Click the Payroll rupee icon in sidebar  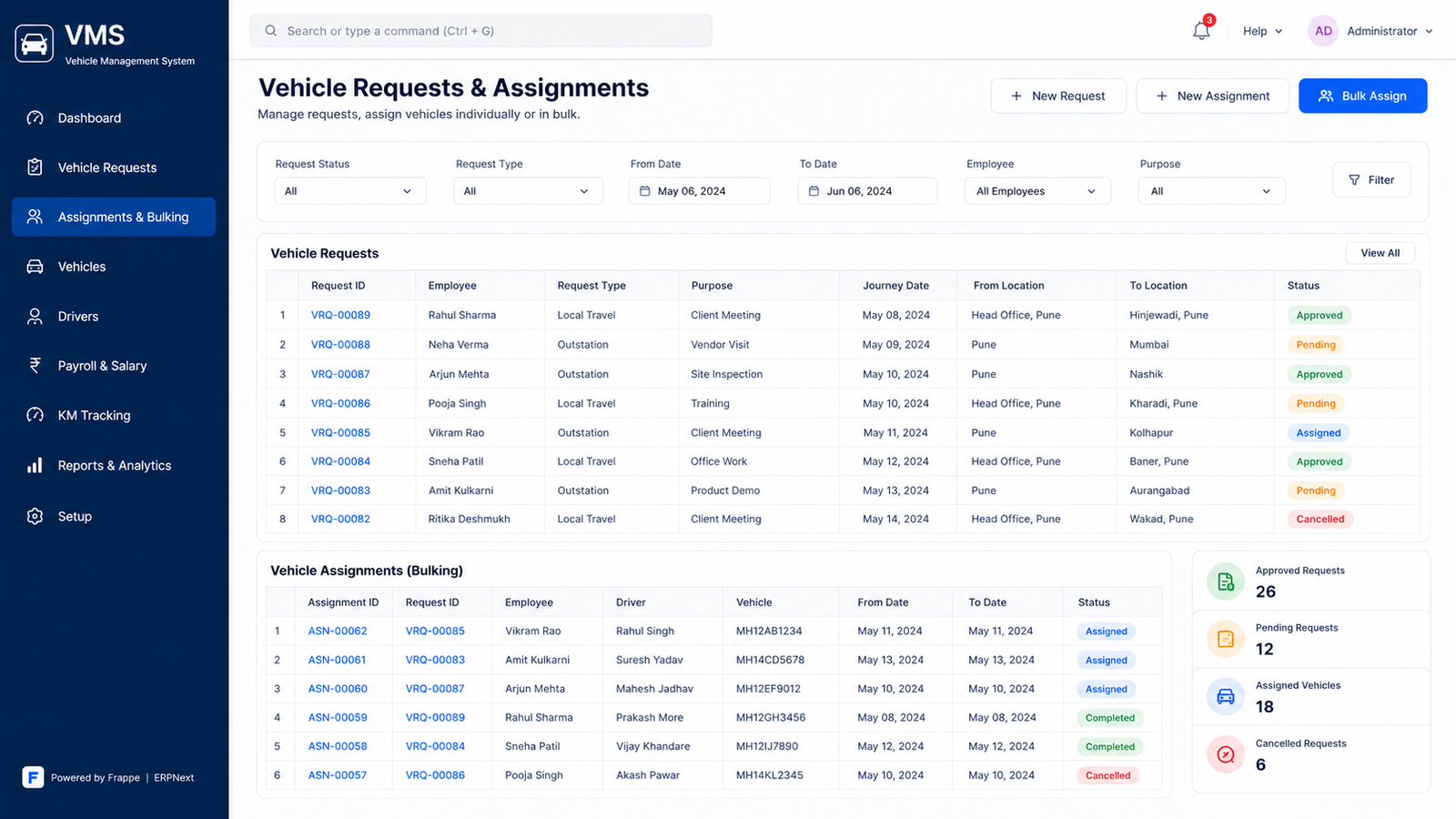click(35, 366)
